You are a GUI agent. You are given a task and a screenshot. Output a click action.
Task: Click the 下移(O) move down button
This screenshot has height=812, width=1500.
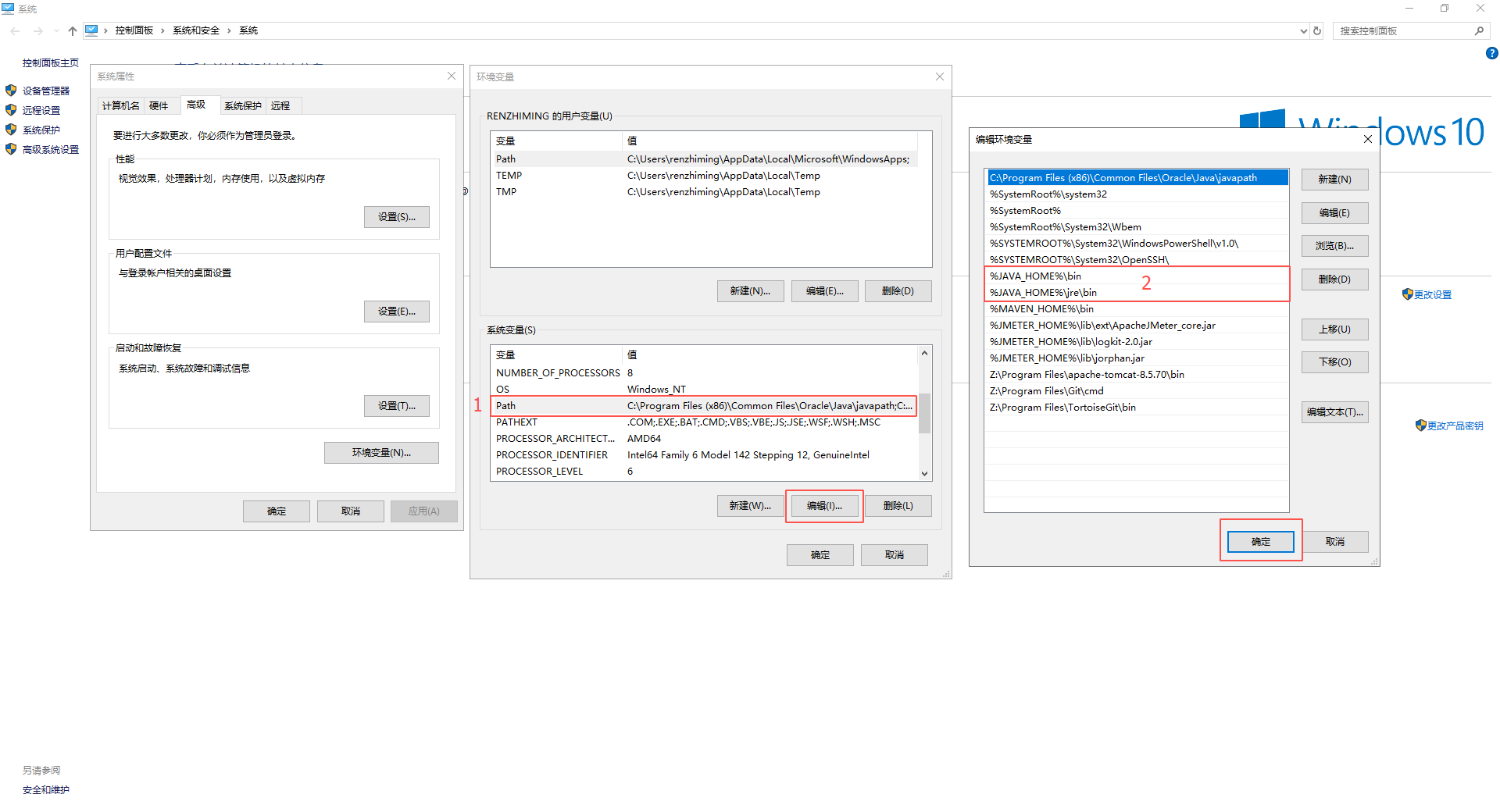point(1334,362)
